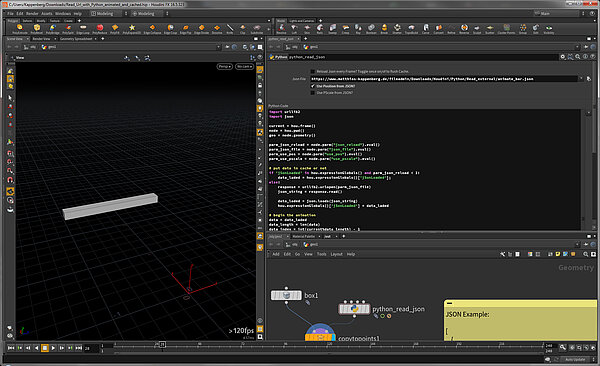Image resolution: width=600 pixels, height=366 pixels.
Task: Open parameter pane gear settings menu
Action: coord(563,57)
